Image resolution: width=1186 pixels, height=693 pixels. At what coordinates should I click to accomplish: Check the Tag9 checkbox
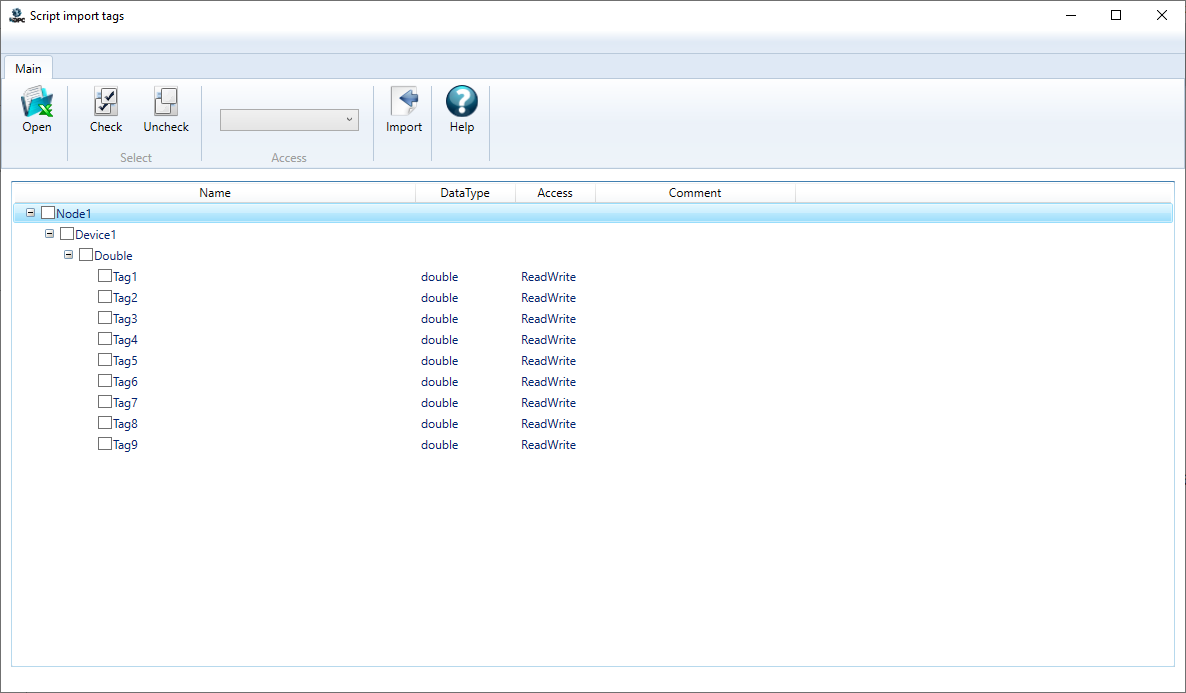104,443
